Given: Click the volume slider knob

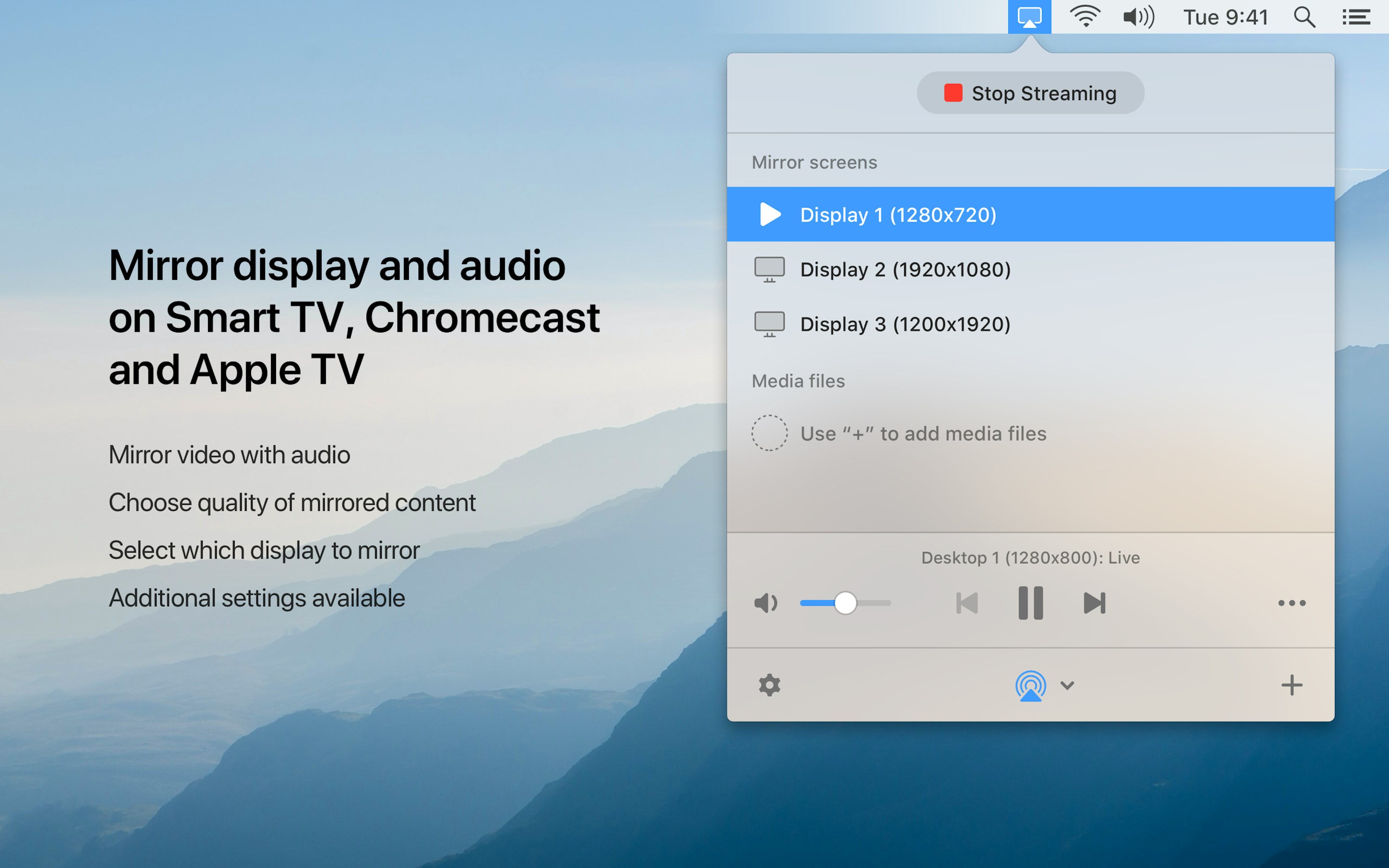Looking at the screenshot, I should tap(845, 603).
